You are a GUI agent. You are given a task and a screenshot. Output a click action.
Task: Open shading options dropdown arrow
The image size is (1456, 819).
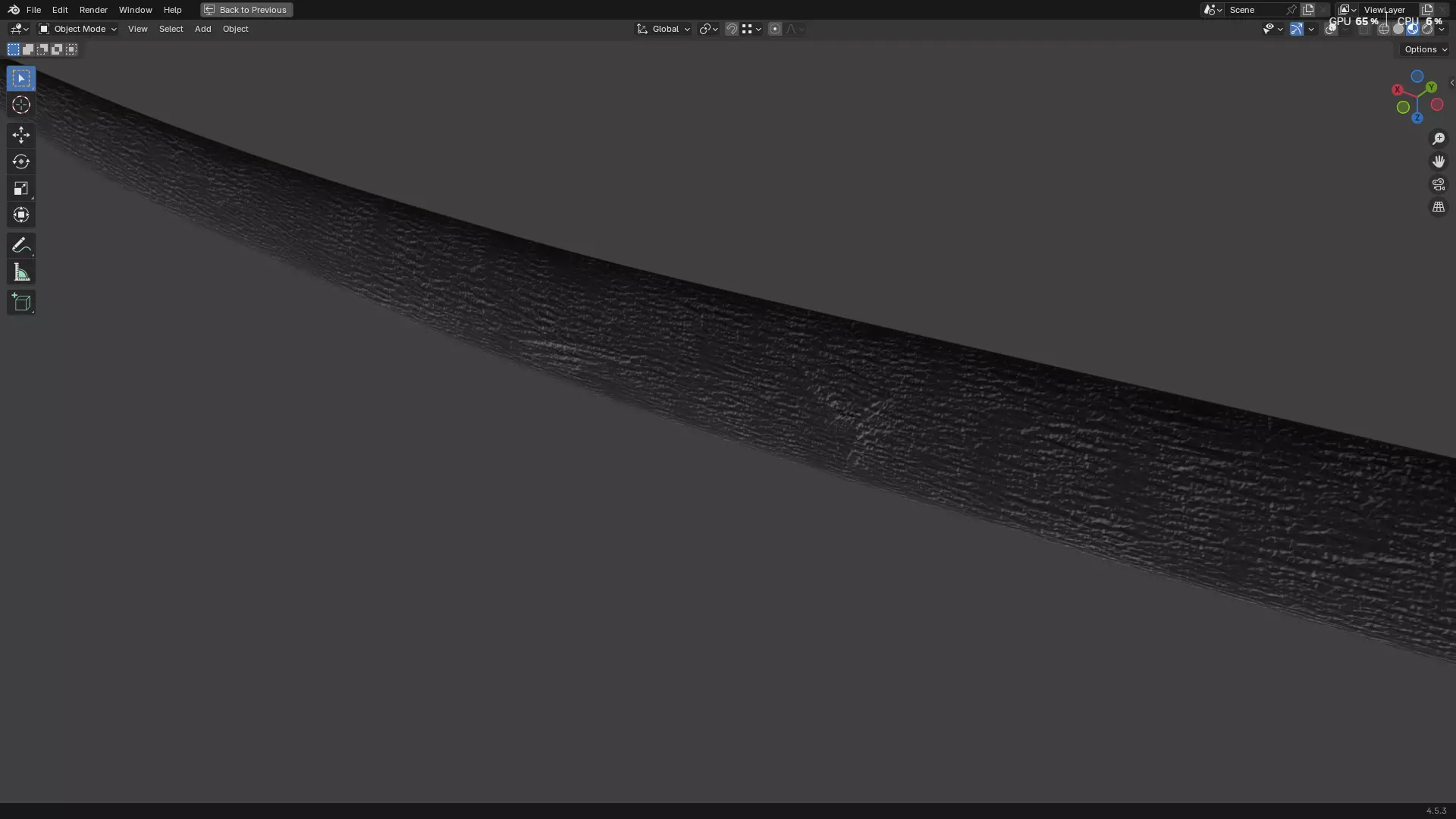coord(1442,29)
